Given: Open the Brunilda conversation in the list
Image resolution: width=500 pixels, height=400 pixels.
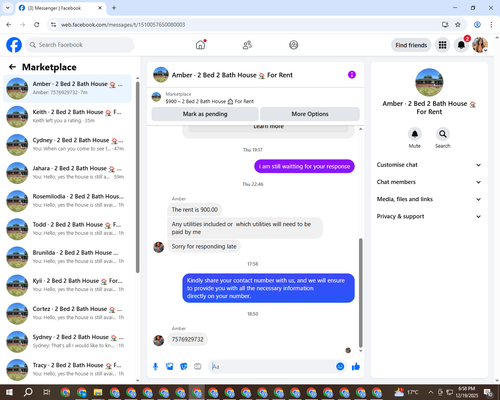Looking at the screenshot, I should tap(67, 257).
